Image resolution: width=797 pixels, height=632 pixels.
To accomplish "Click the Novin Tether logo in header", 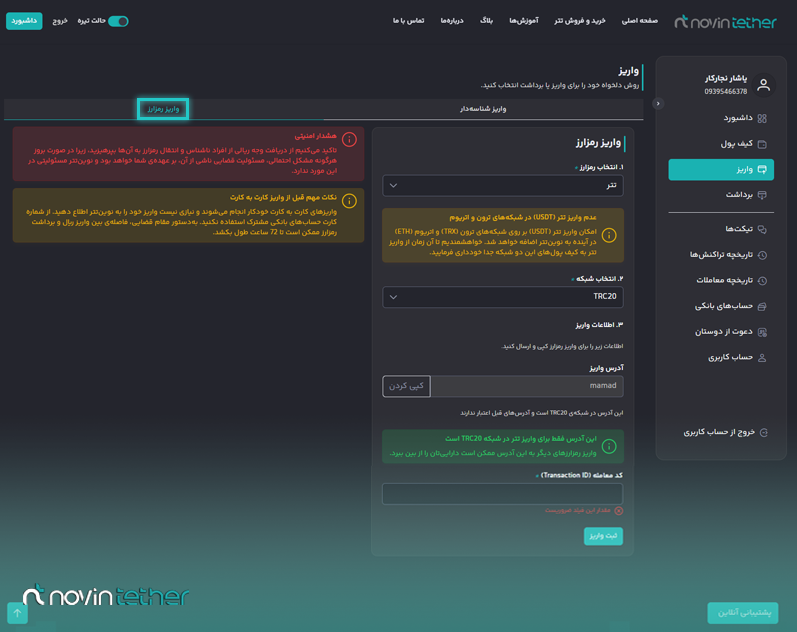I will pos(725,21).
